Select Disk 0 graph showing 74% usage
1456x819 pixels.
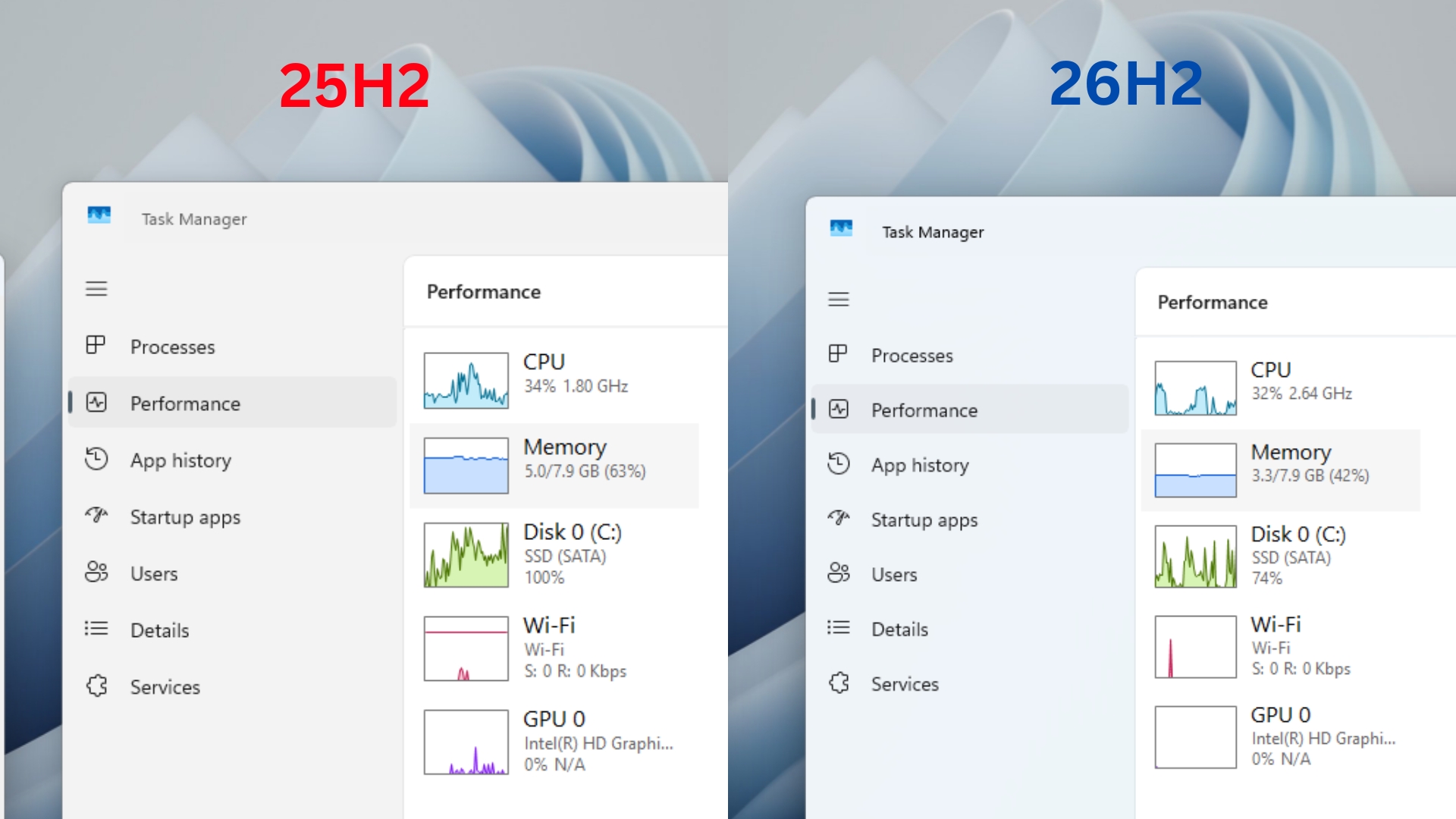point(1196,557)
